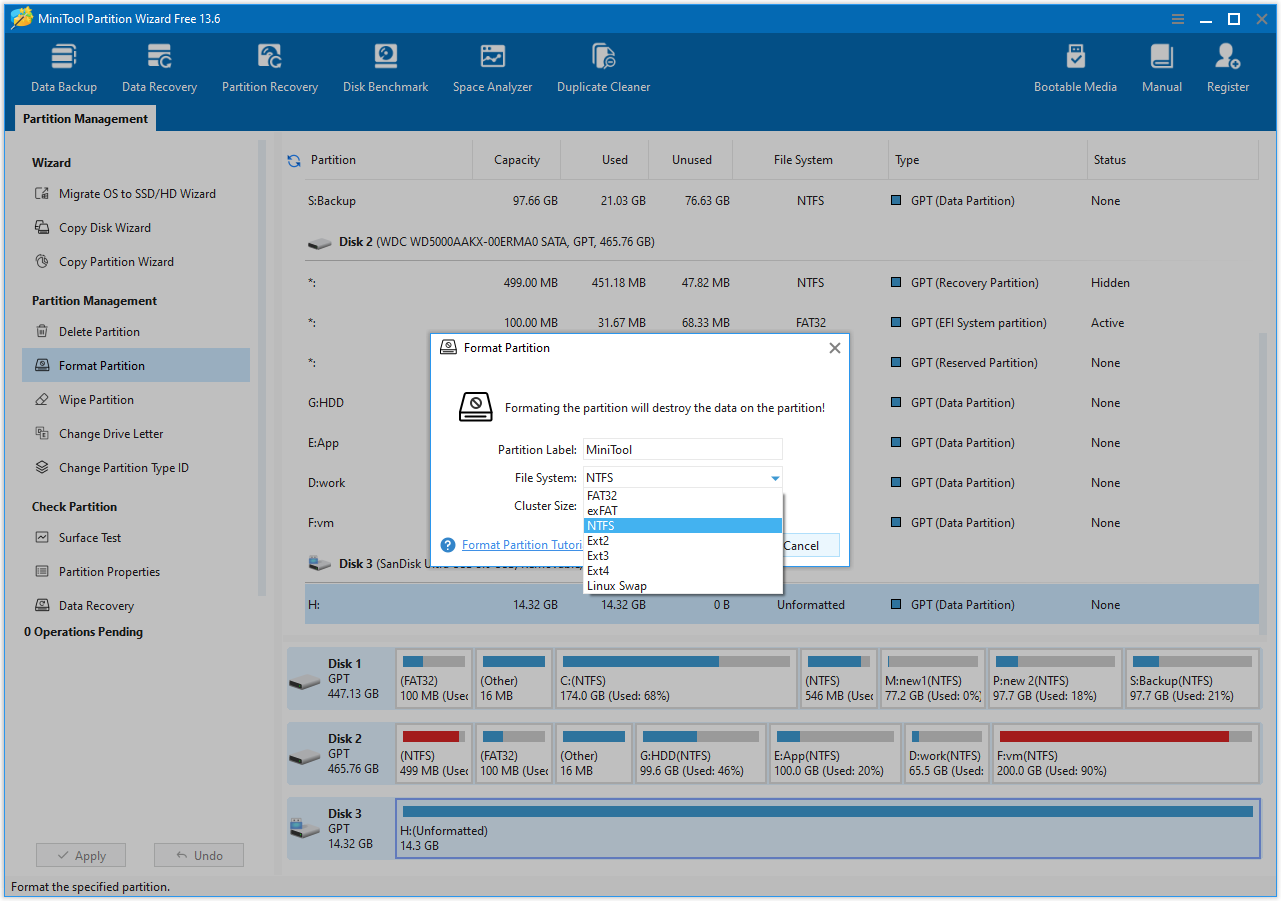Image resolution: width=1281 pixels, height=901 pixels.
Task: Launch the Duplicate Cleaner tool
Action: pyautogui.click(x=603, y=67)
